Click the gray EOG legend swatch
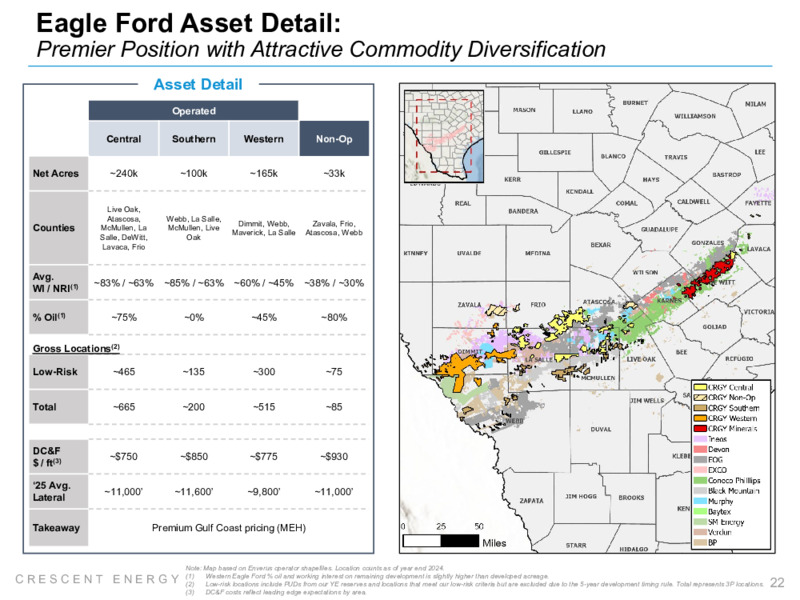 pyautogui.click(x=700, y=460)
